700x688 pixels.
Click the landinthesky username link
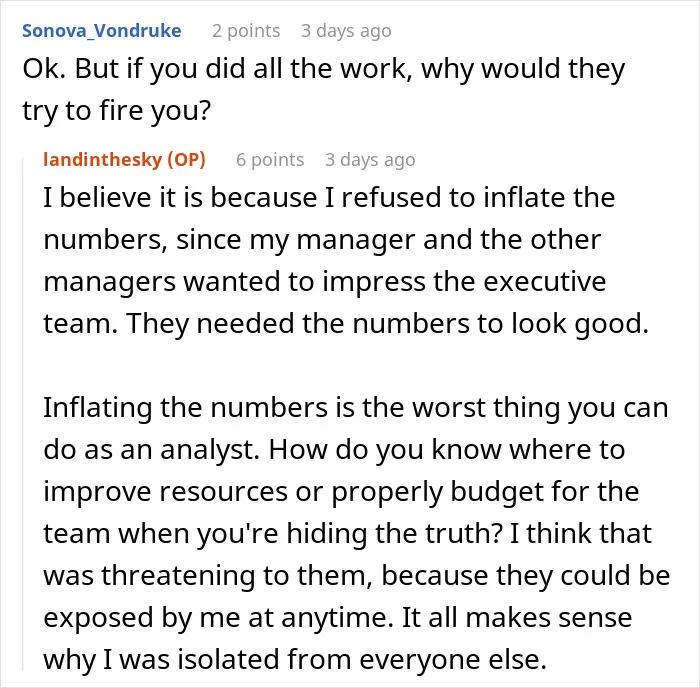coord(102,159)
